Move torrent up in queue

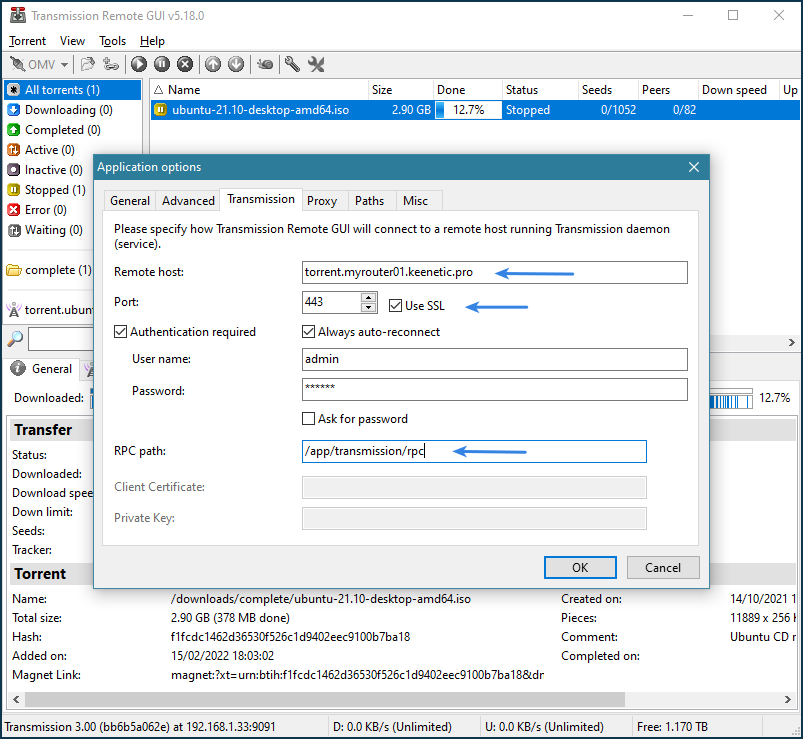pos(213,65)
